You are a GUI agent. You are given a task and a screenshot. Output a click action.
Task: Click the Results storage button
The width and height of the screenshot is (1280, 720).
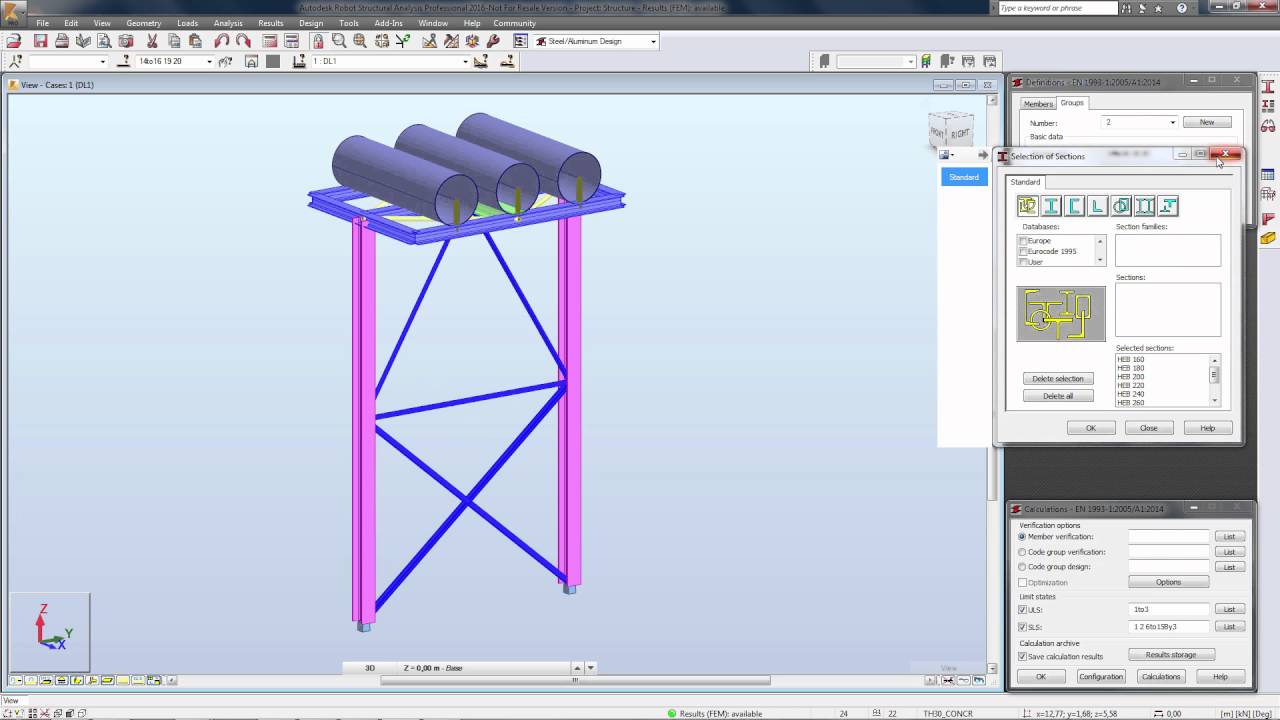tap(1171, 655)
